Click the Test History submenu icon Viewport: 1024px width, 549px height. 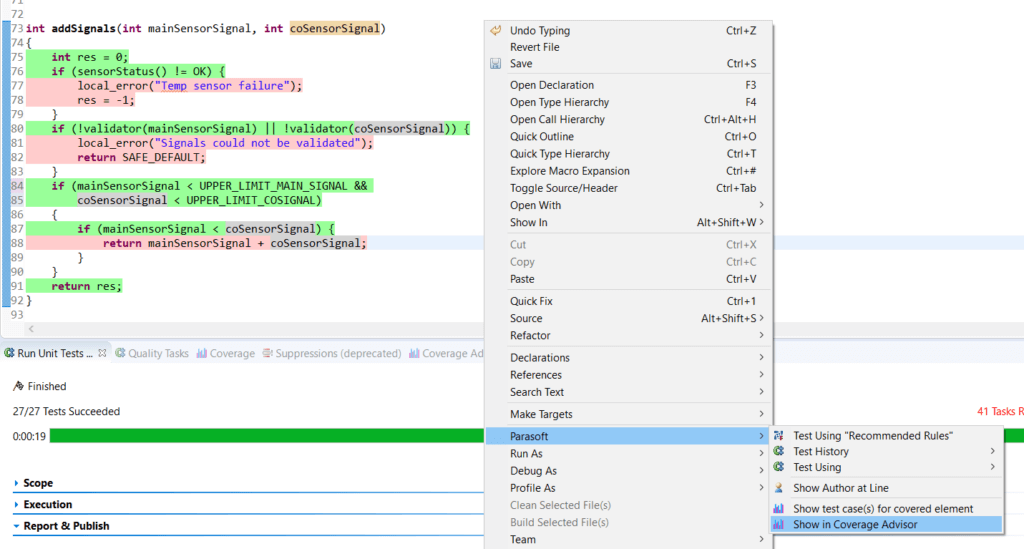tap(779, 452)
